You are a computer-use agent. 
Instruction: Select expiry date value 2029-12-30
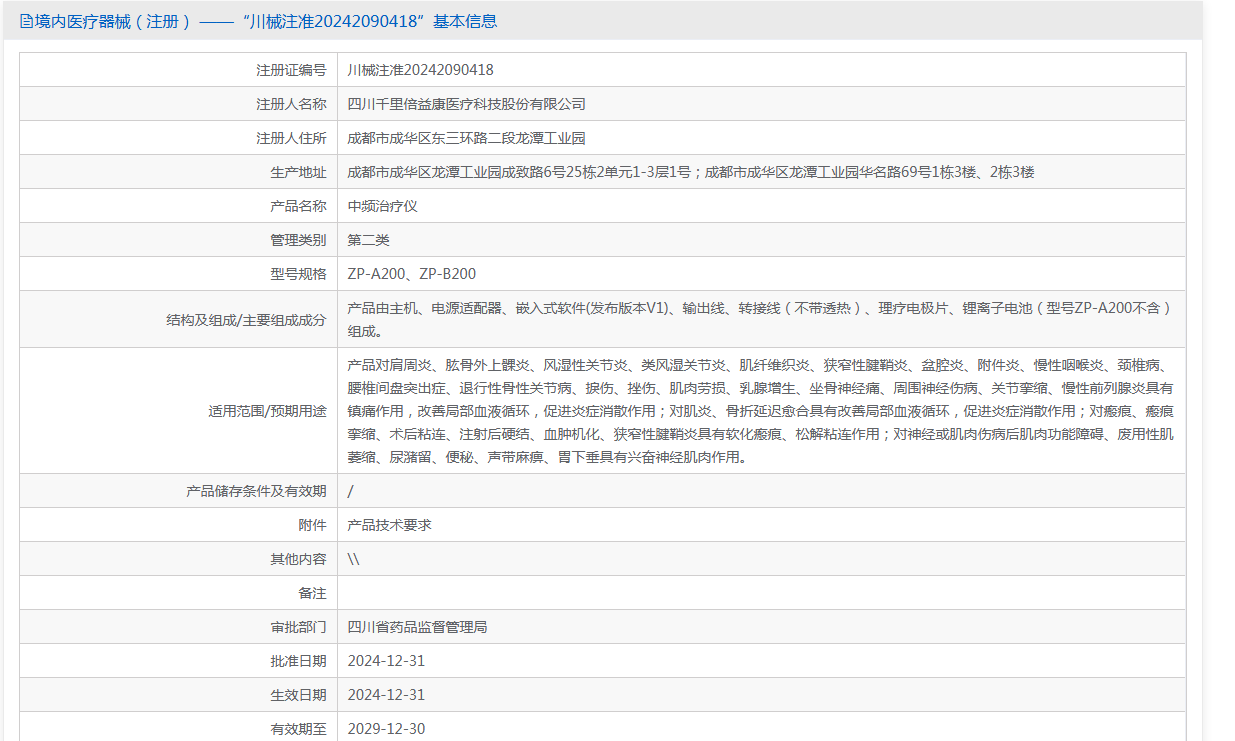point(386,729)
